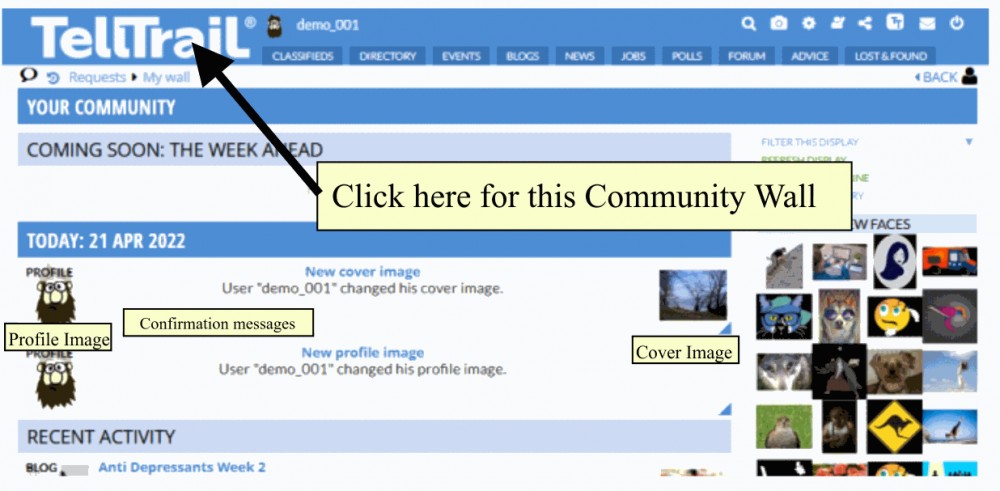Click the cover image tree thumbnail

pos(693,295)
